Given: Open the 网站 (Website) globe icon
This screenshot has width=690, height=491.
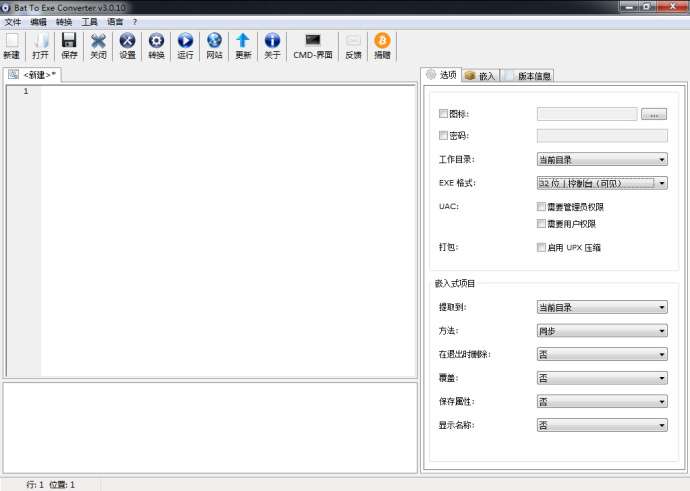Looking at the screenshot, I should 214,42.
